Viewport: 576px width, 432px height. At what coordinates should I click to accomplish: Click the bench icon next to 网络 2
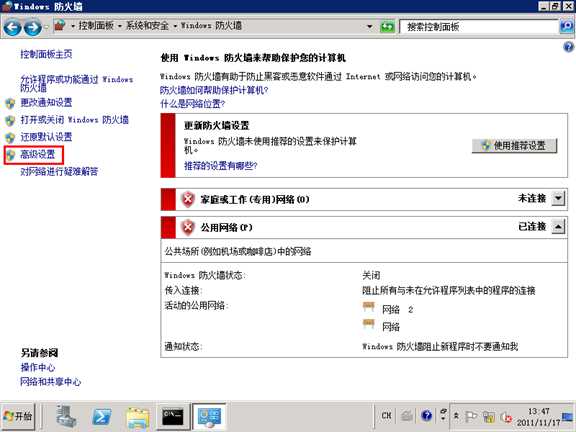(x=368, y=307)
